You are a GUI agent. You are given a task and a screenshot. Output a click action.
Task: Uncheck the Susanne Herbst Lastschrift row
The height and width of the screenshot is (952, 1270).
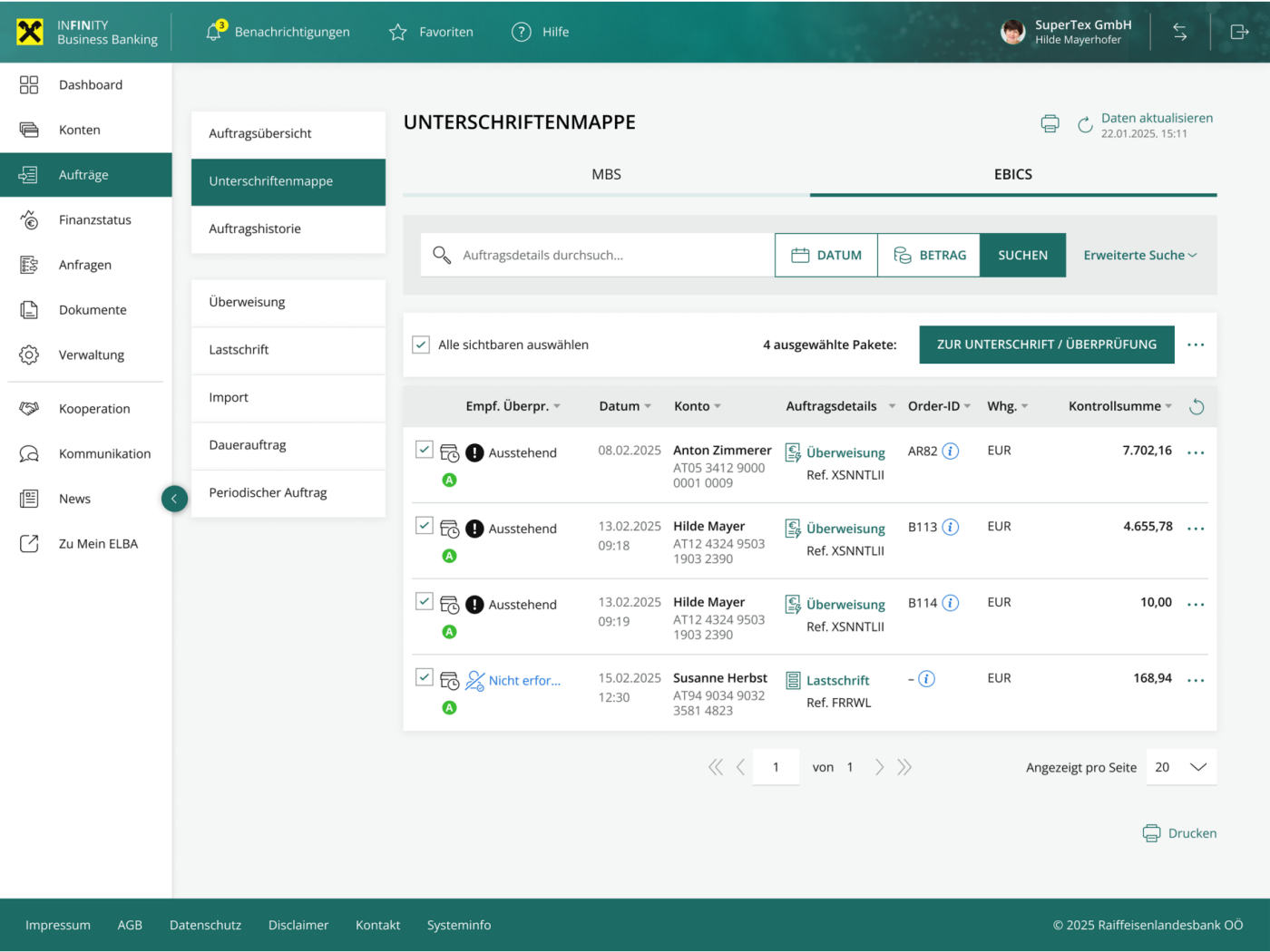(x=424, y=676)
